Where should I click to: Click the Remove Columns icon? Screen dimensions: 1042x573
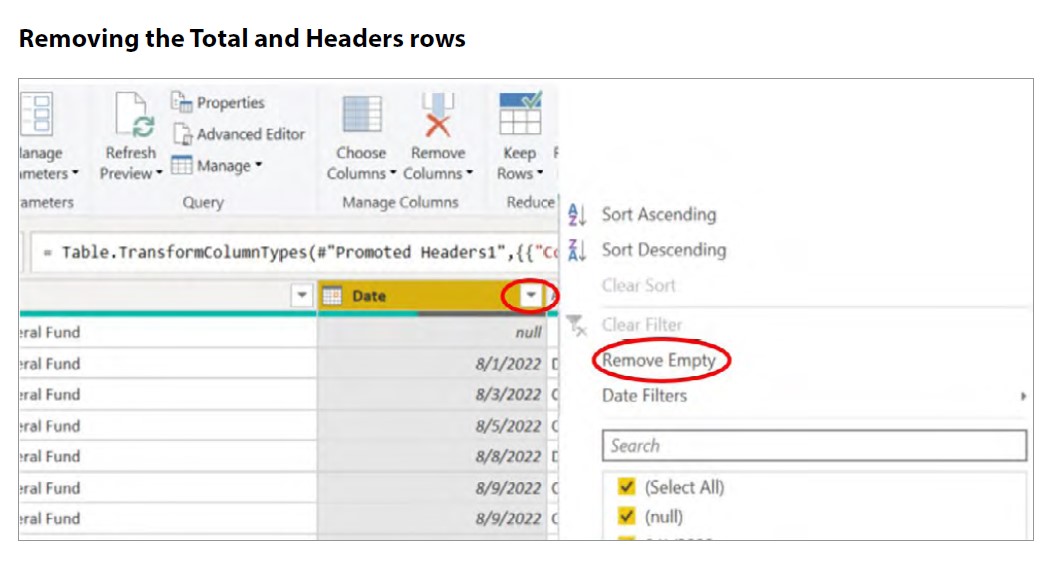437,116
